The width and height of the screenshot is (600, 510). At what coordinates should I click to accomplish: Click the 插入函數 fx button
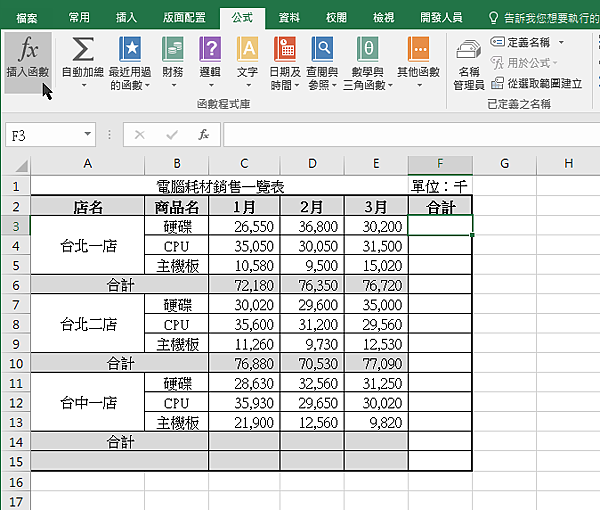point(28,62)
